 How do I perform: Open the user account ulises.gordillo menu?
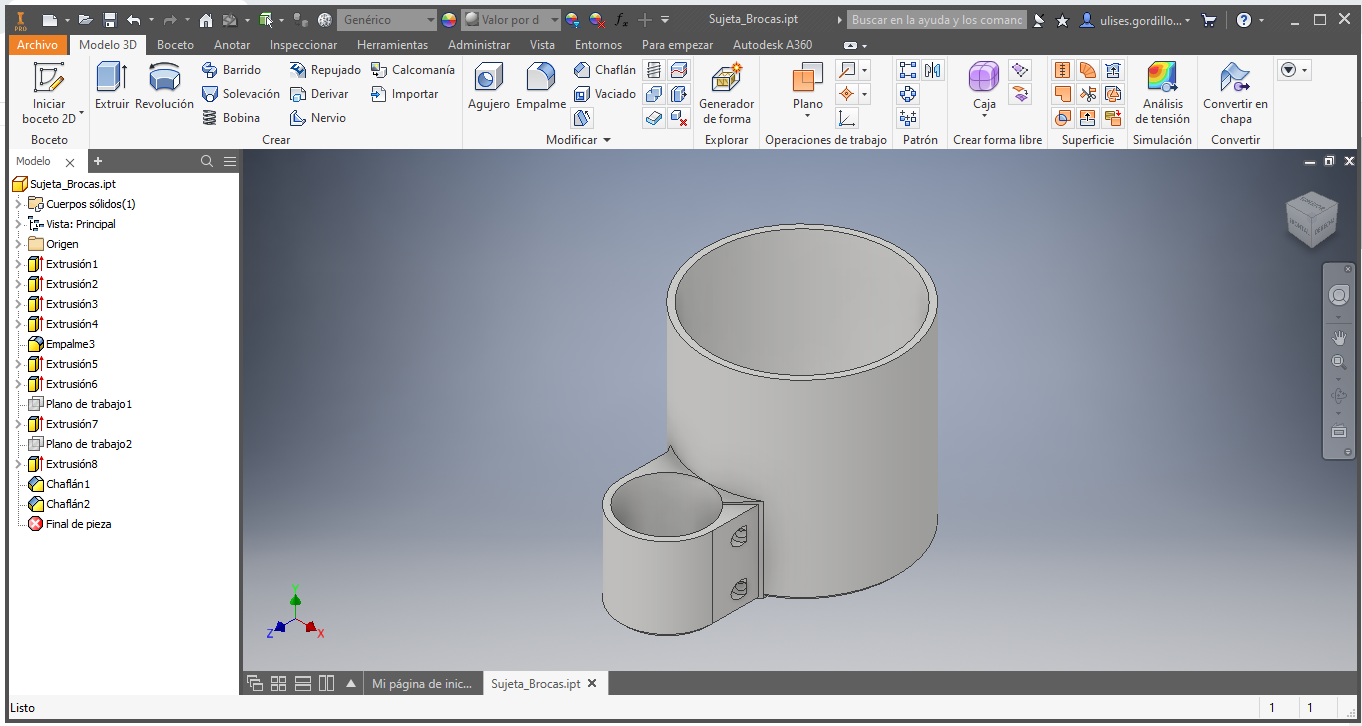1135,20
